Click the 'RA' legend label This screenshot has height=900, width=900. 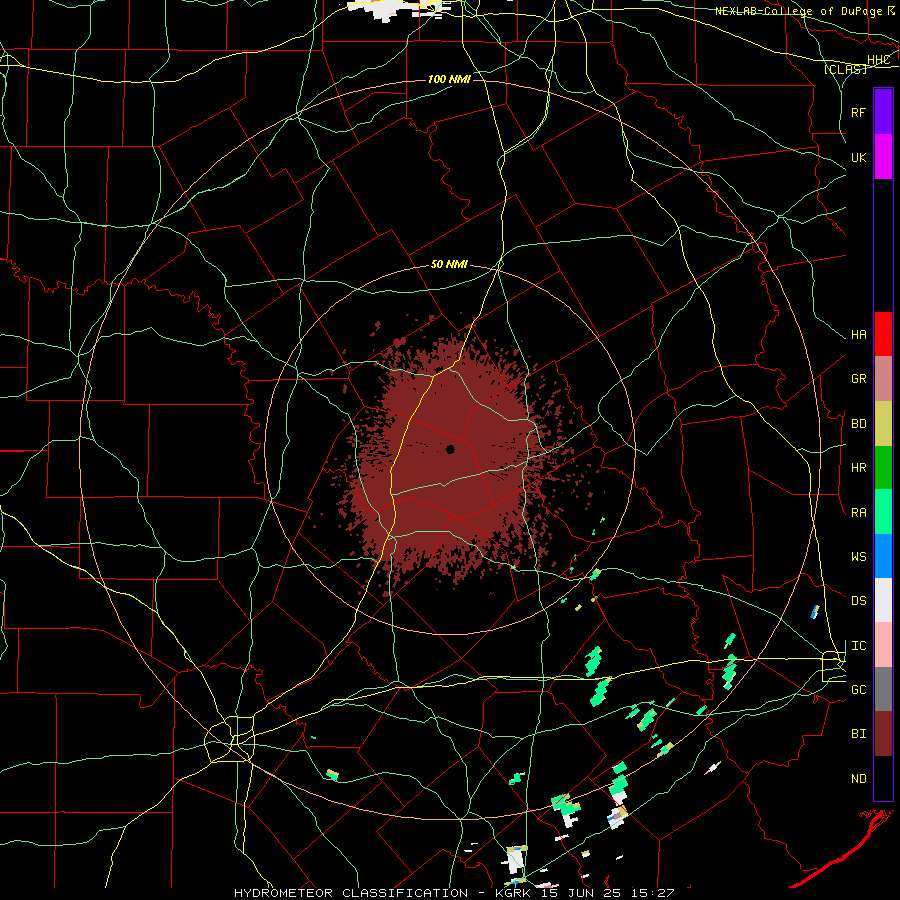[859, 513]
